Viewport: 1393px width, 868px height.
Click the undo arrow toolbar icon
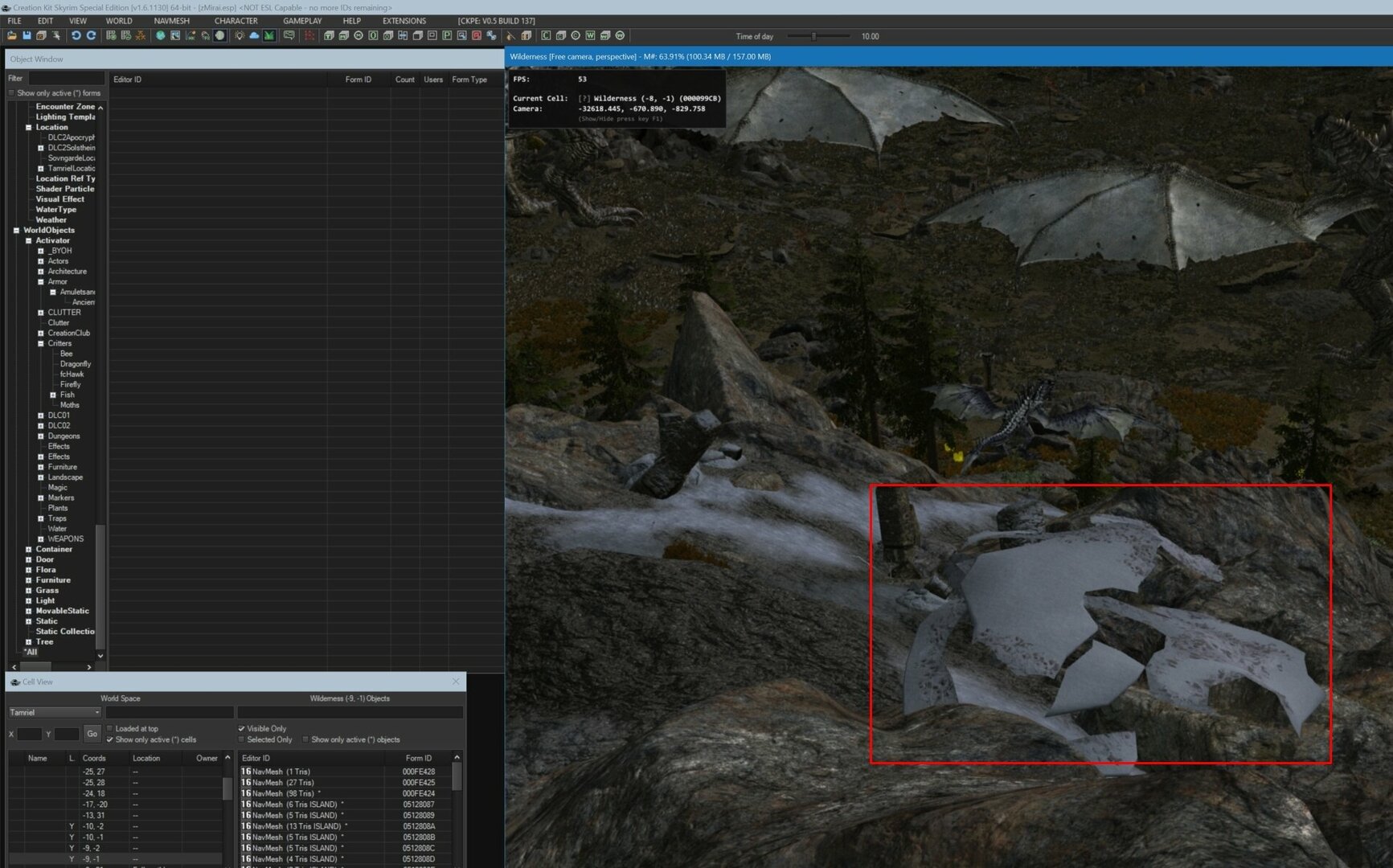(x=76, y=36)
